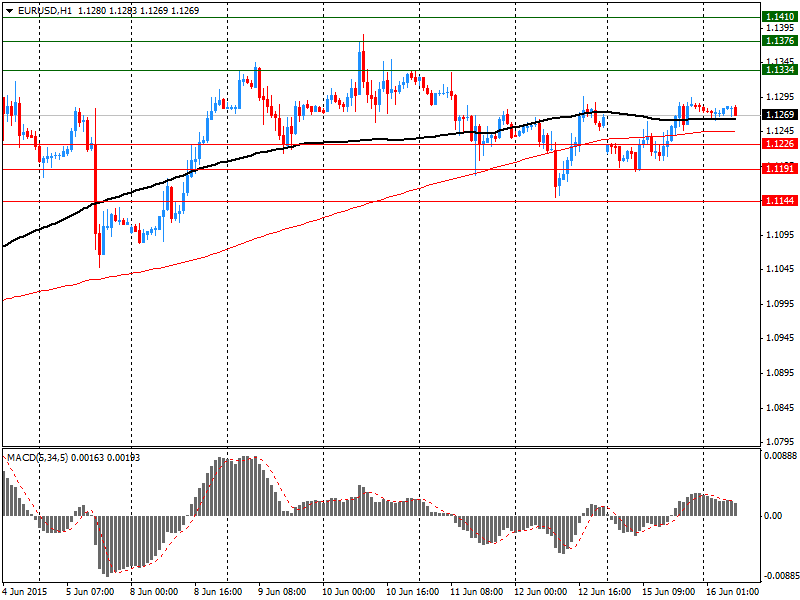The image size is (800, 600).
Task: Click the 1.0845 price axis value
Action: tap(781, 408)
